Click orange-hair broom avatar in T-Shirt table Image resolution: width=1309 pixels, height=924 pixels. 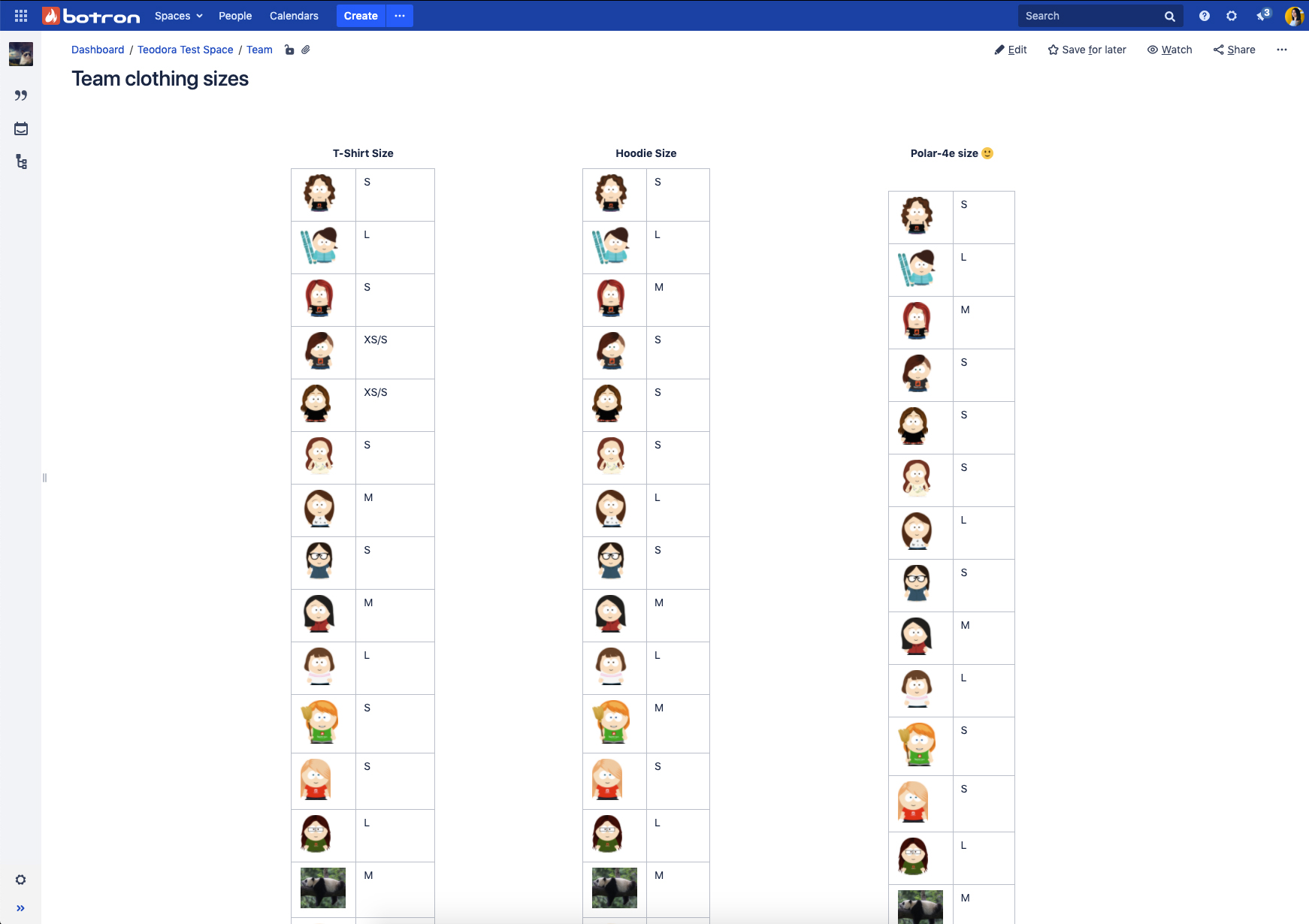320,722
